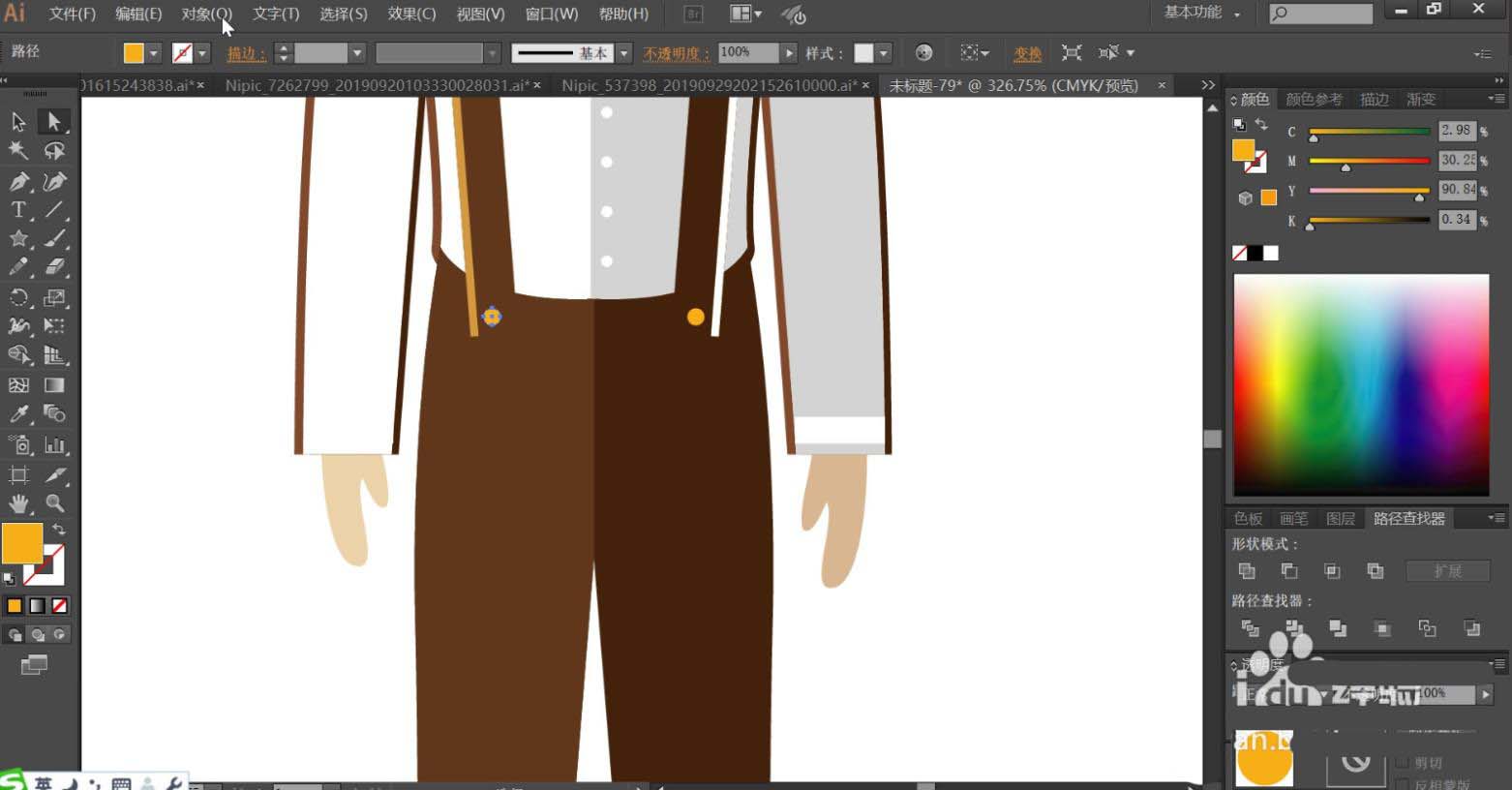Viewport: 1512px width, 790px height.
Task: Set paint mode to None
Action: 60,606
